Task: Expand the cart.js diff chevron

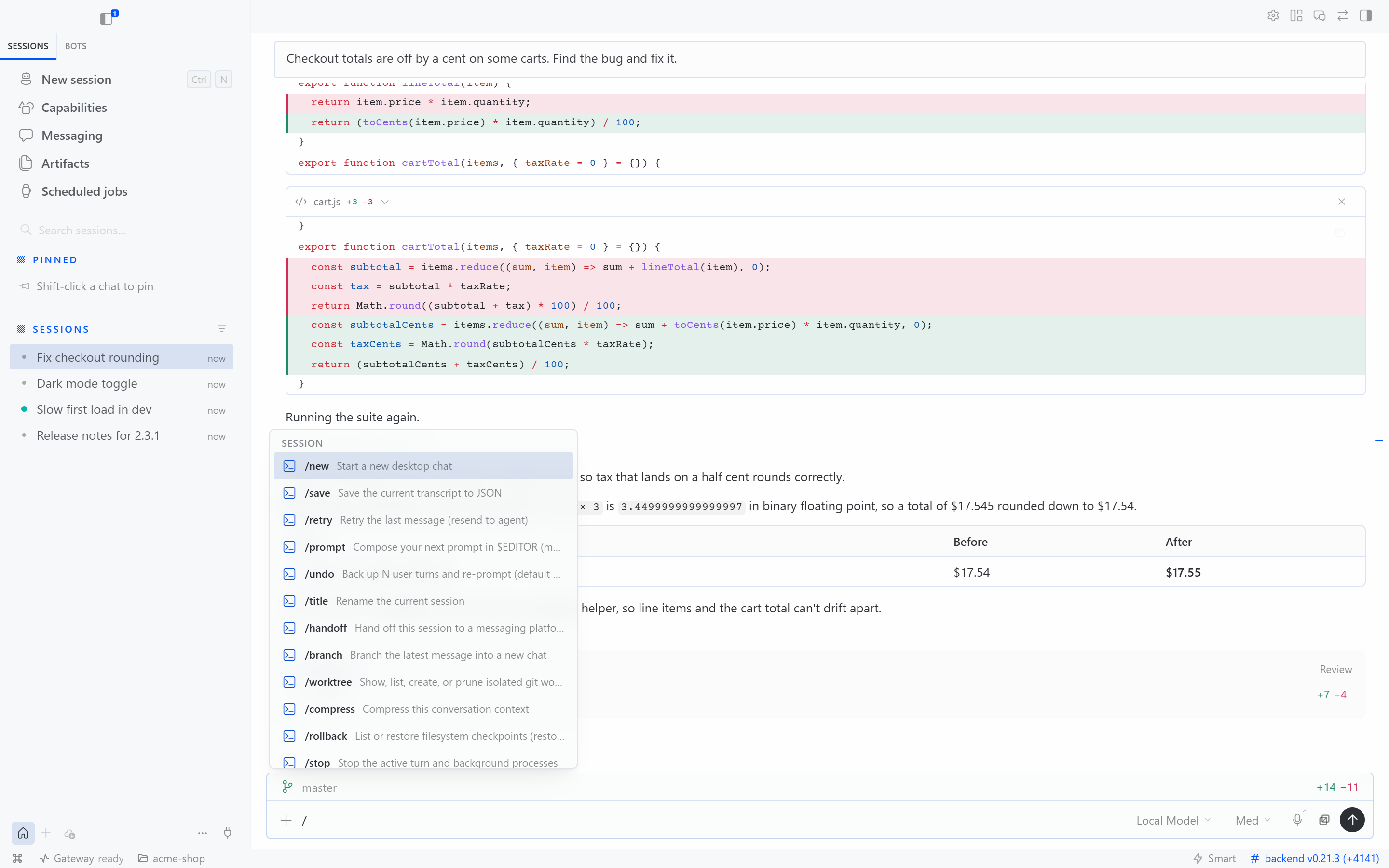Action: point(385,202)
